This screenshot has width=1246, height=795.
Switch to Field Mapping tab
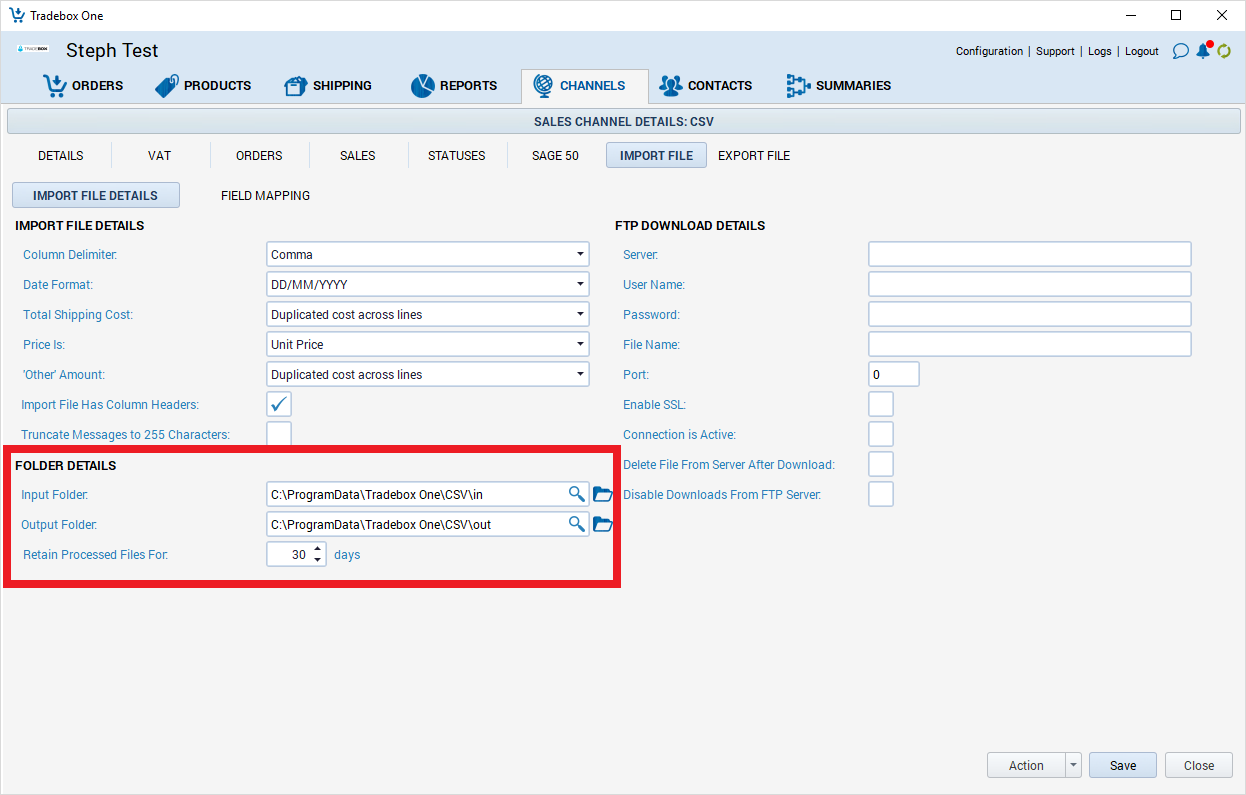[265, 195]
